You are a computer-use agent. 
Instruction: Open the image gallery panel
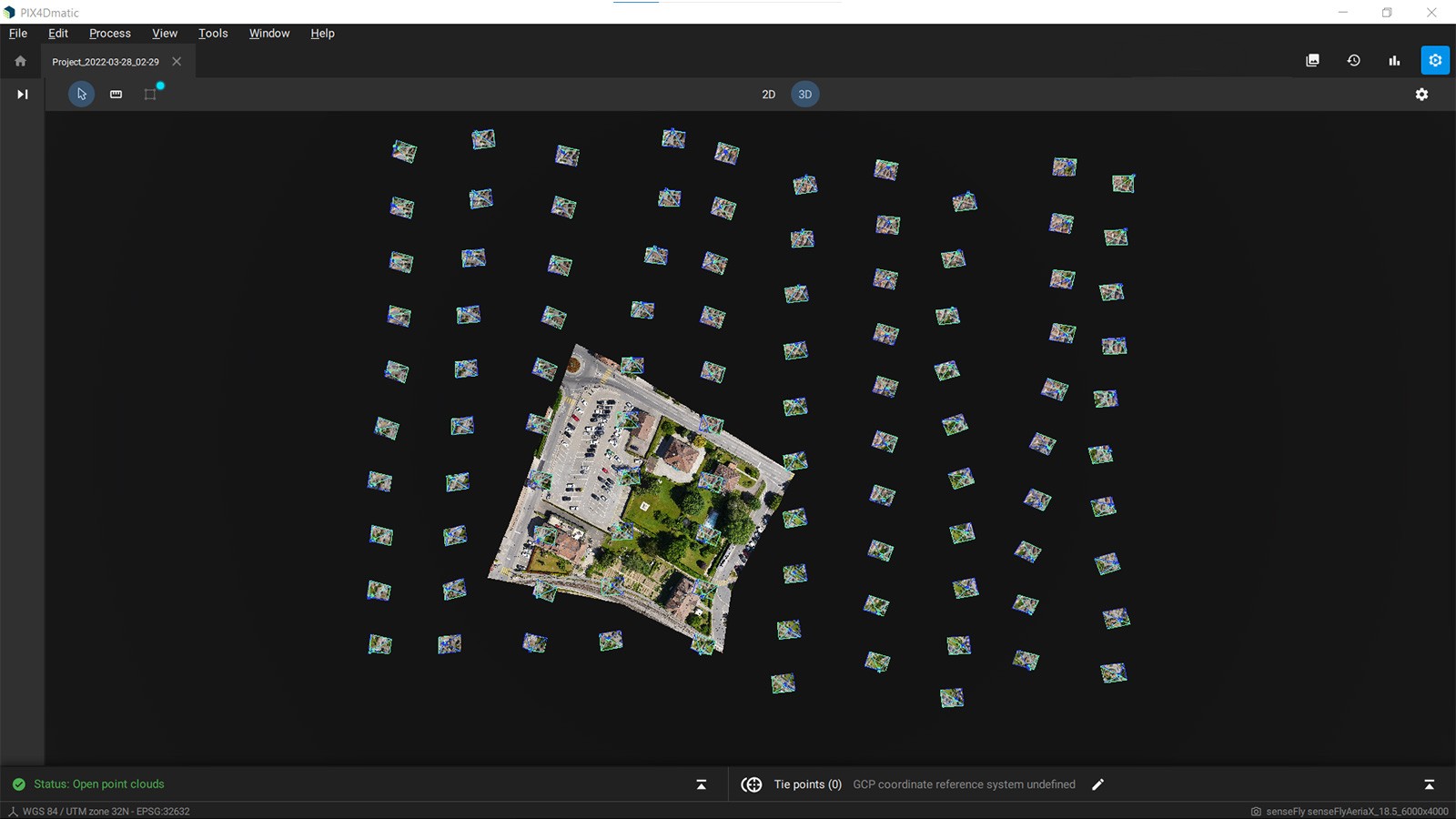point(1312,60)
